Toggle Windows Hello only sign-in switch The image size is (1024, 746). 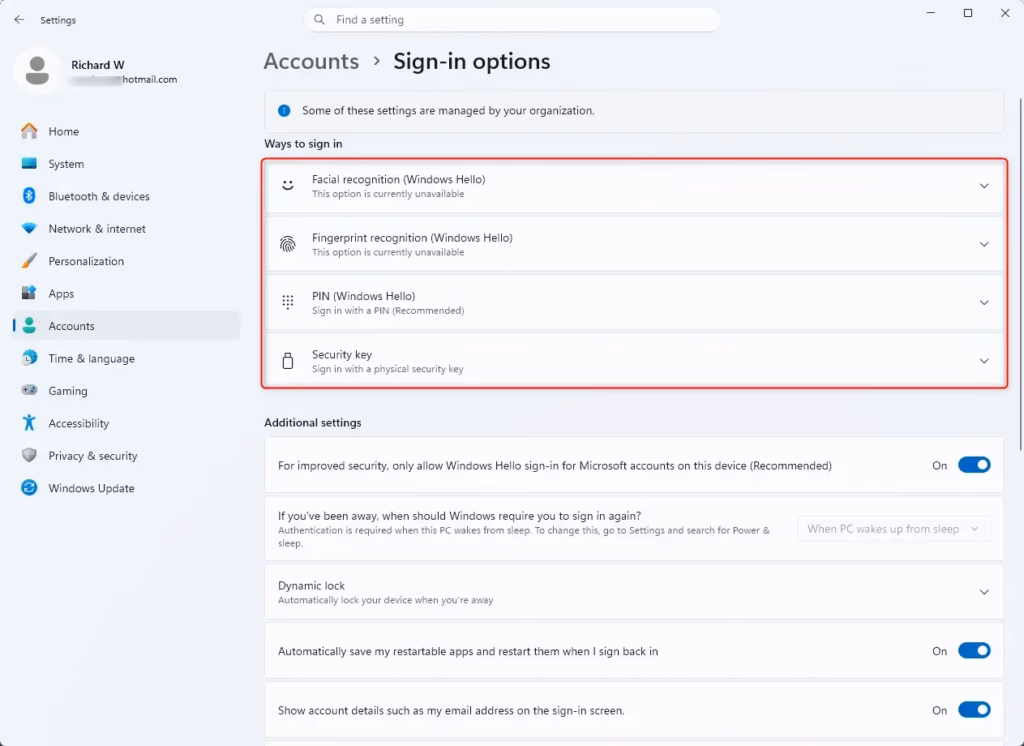974,465
